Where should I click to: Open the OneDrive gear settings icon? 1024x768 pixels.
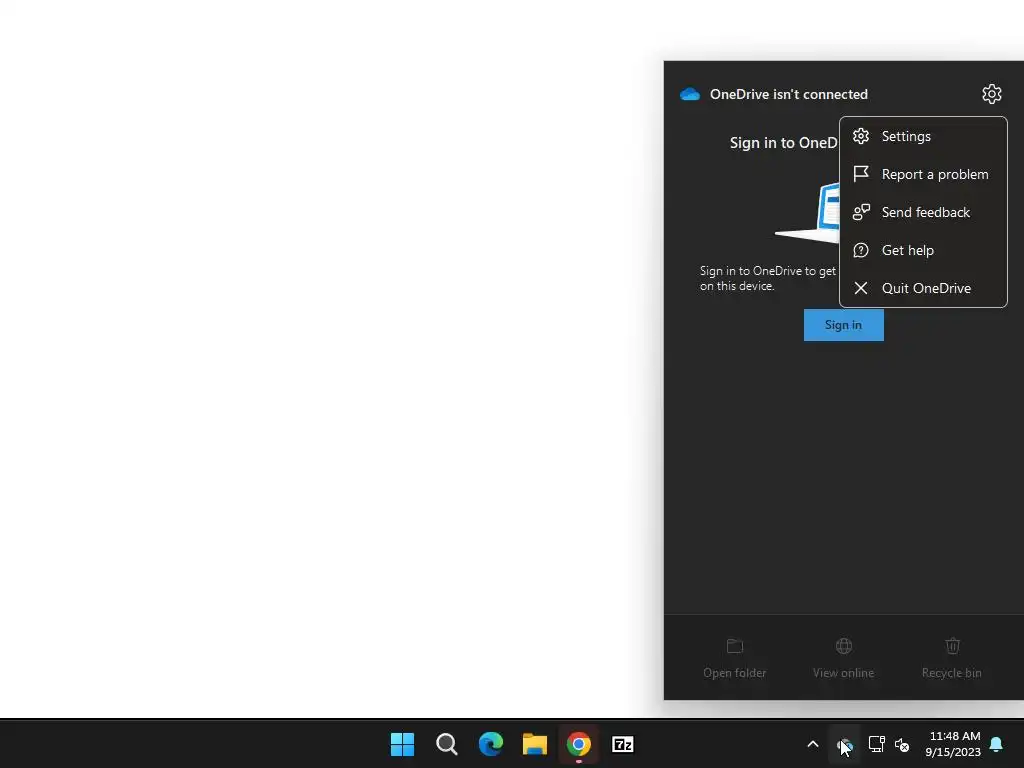tap(991, 94)
